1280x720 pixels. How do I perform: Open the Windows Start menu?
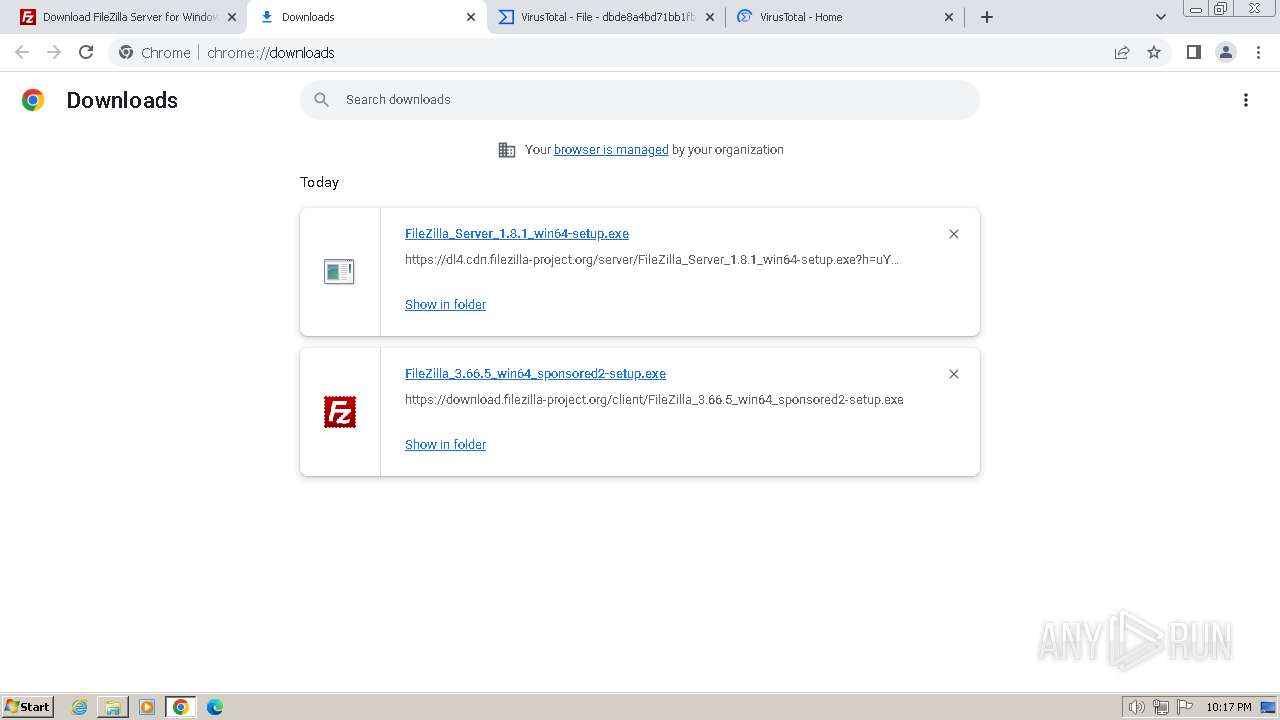click(x=28, y=706)
